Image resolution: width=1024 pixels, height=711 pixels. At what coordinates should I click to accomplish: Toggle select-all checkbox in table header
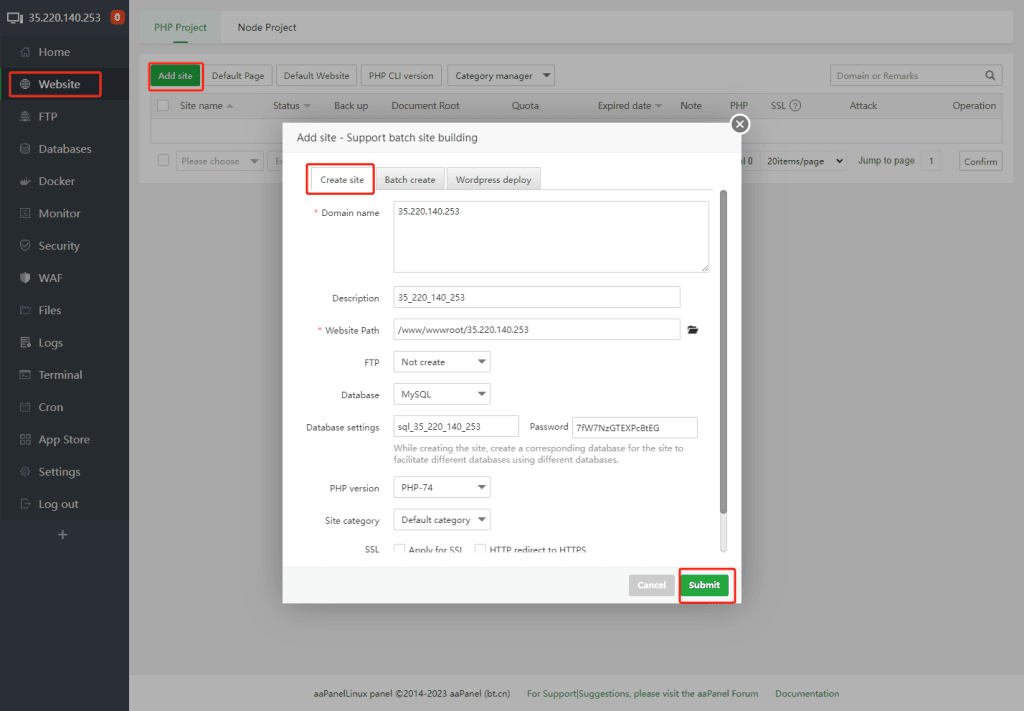163,106
